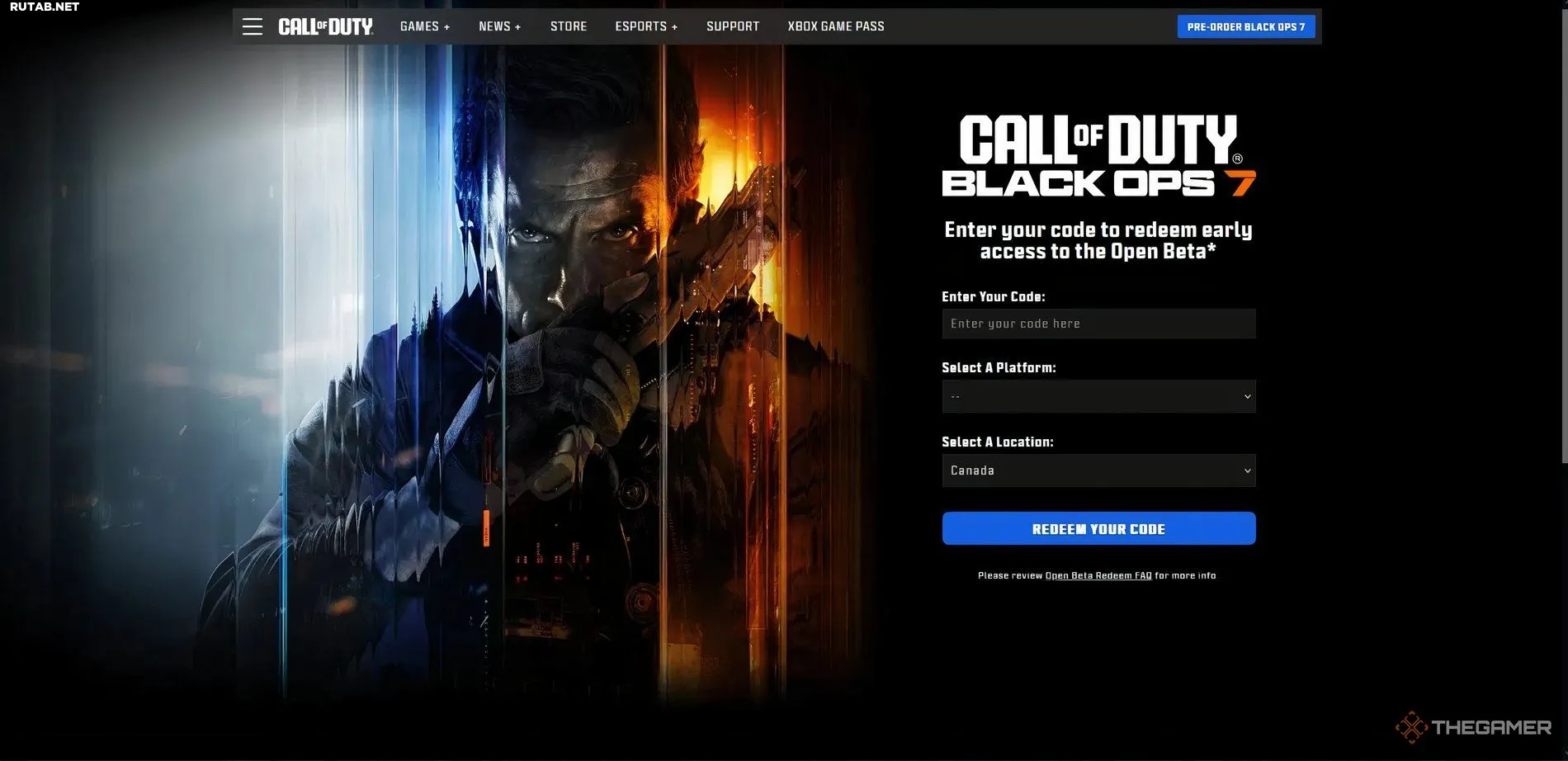The image size is (1568, 761).
Task: Open the hamburger menu icon
Action: 253,26
